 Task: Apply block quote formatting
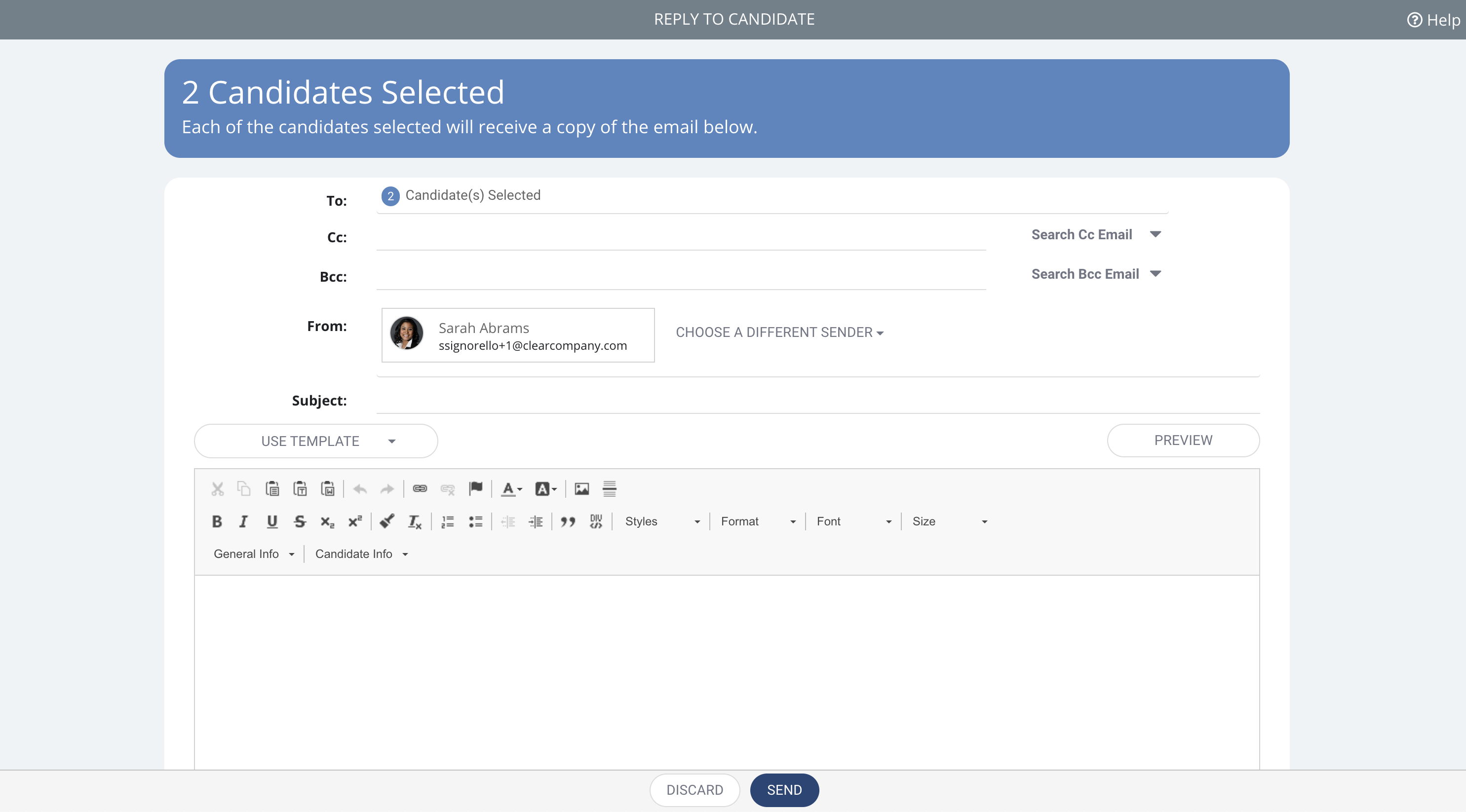[568, 521]
